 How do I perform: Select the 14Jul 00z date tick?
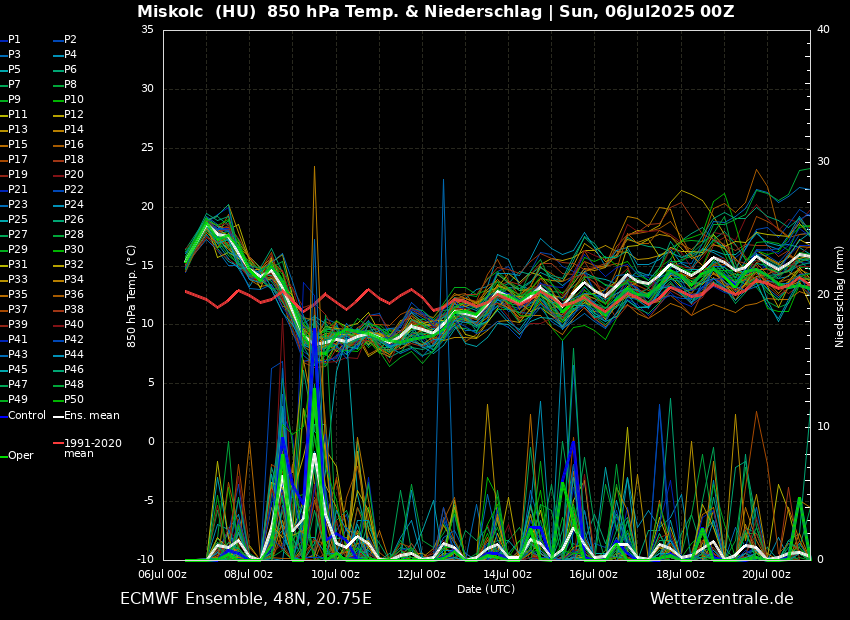point(508,574)
